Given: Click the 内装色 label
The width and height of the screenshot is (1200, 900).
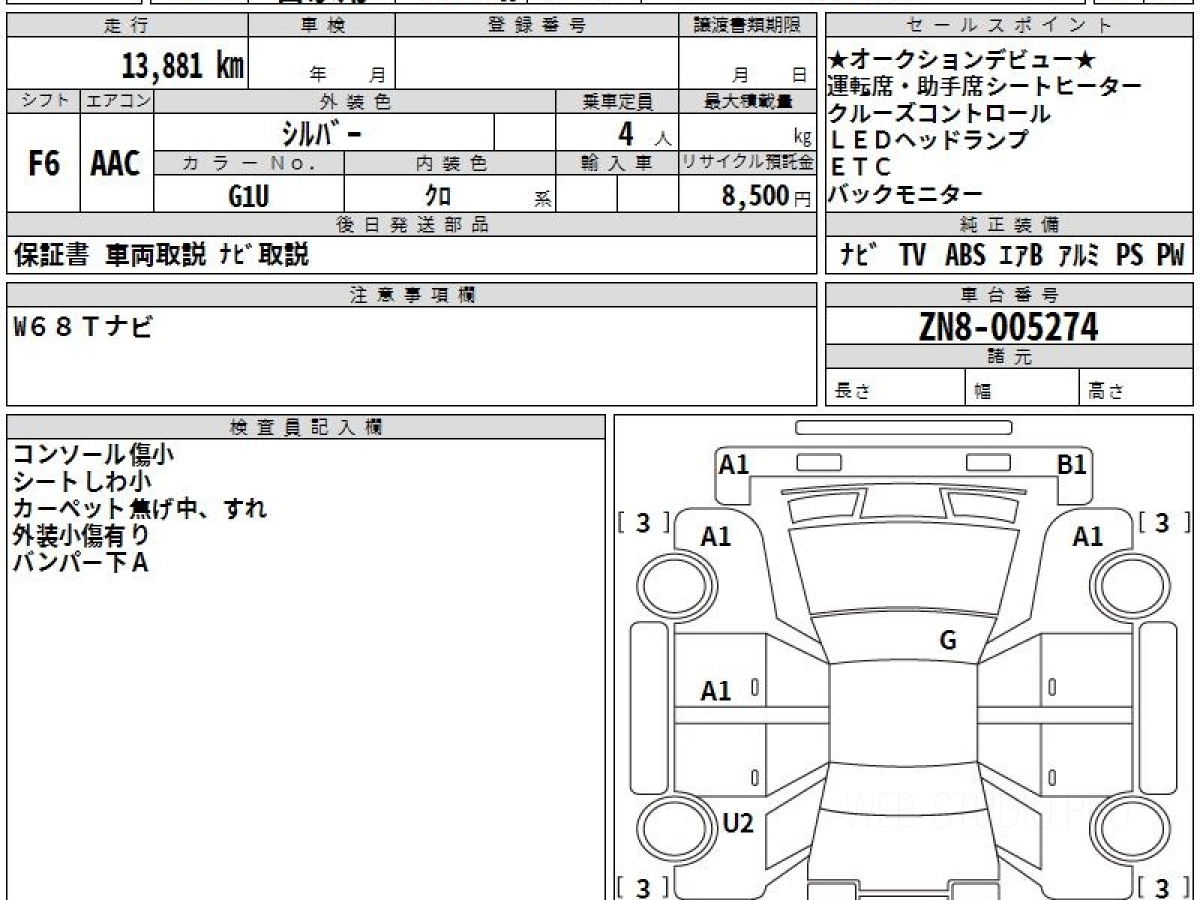Looking at the screenshot, I should pyautogui.click(x=450, y=164).
